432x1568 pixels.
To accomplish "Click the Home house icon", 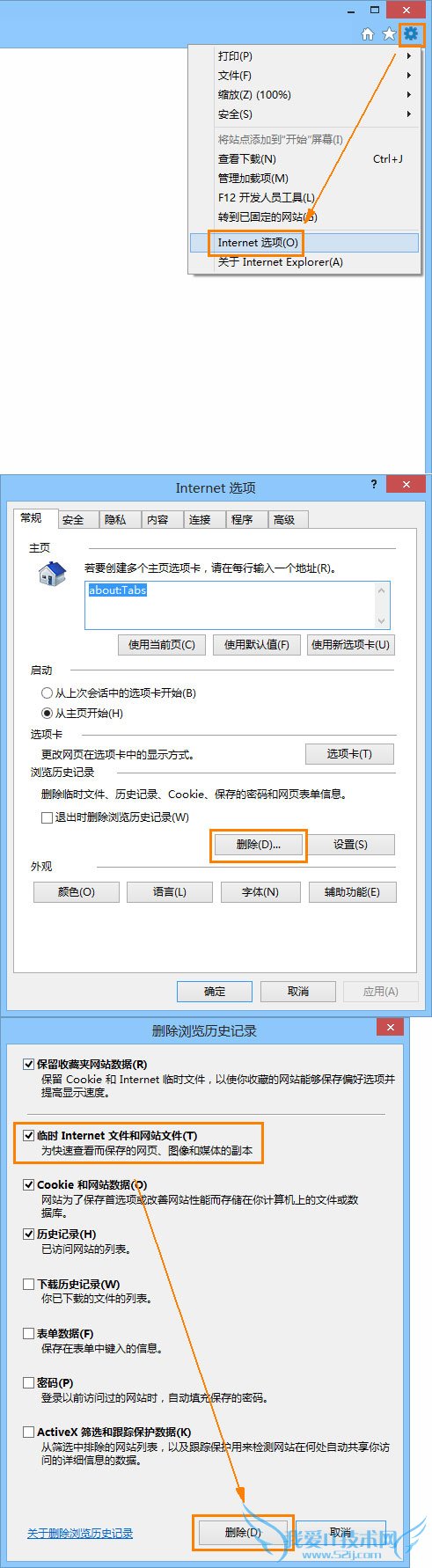I will coord(368,34).
